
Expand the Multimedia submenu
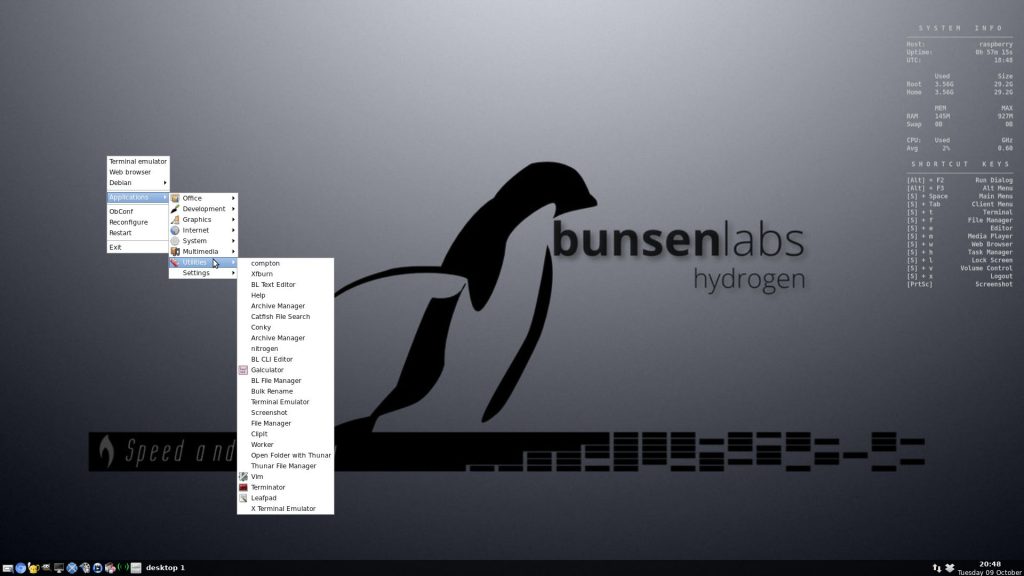[203, 251]
